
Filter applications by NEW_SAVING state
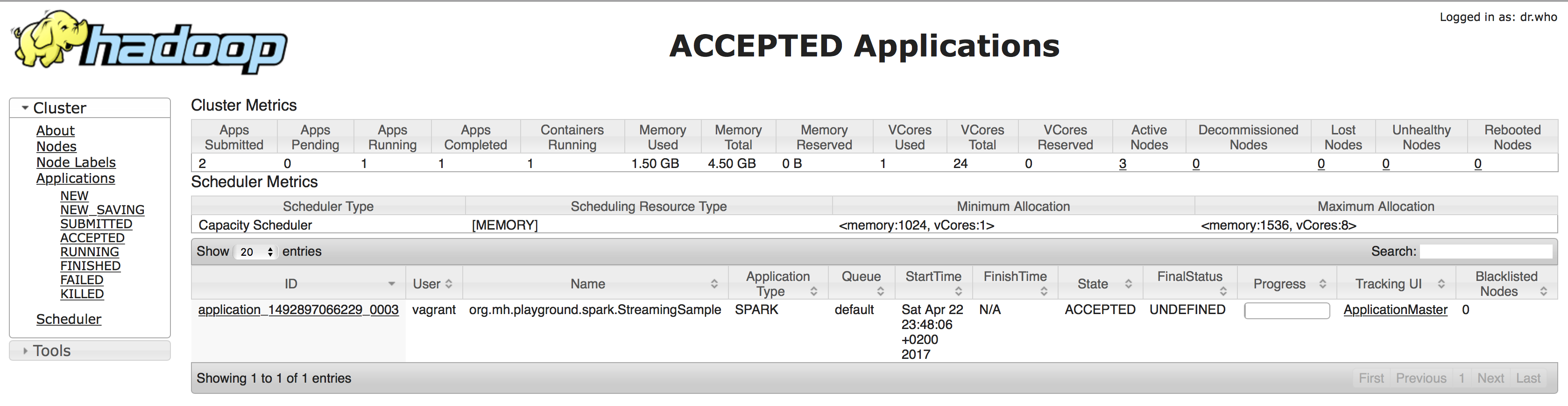point(102,210)
